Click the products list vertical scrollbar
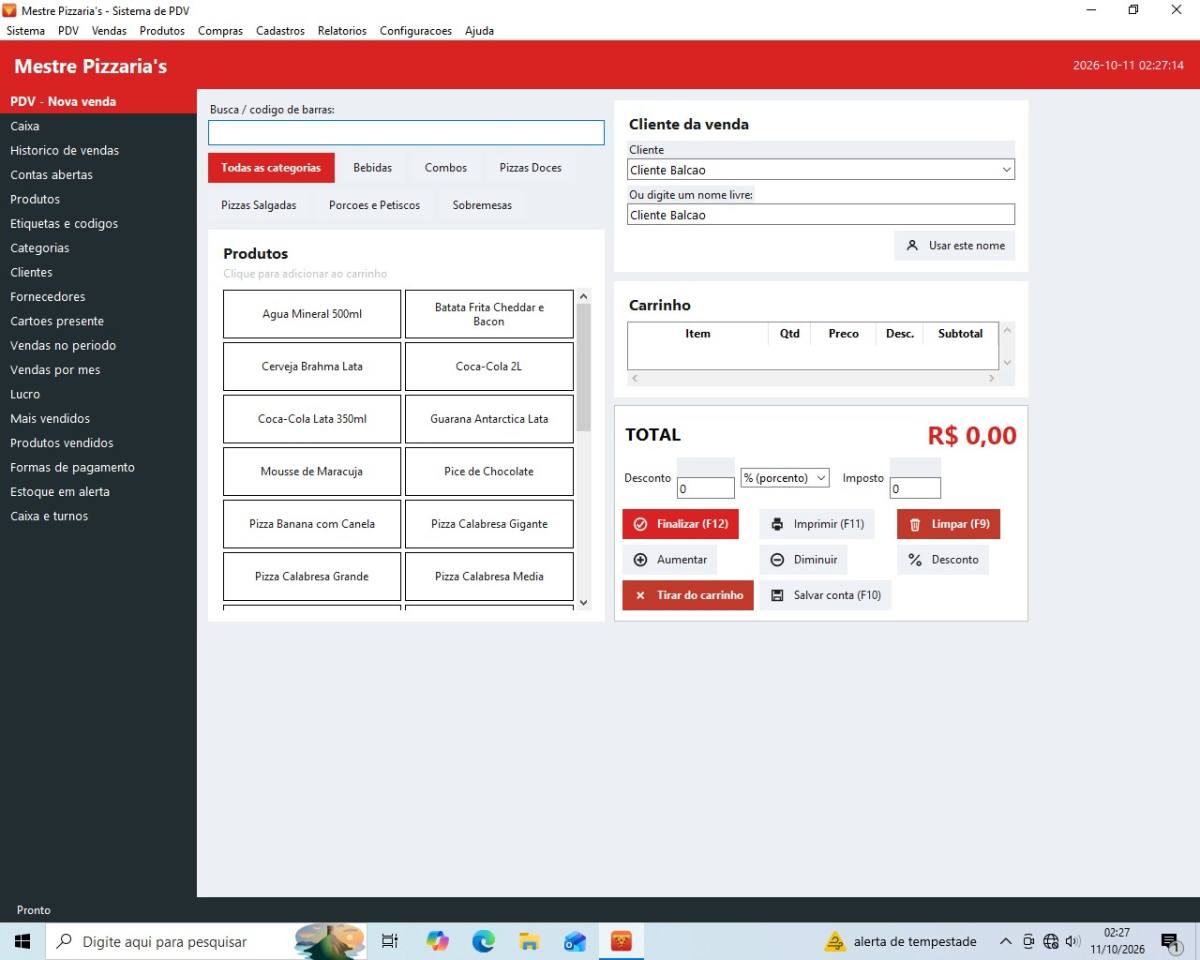This screenshot has width=1200, height=960. (x=584, y=450)
